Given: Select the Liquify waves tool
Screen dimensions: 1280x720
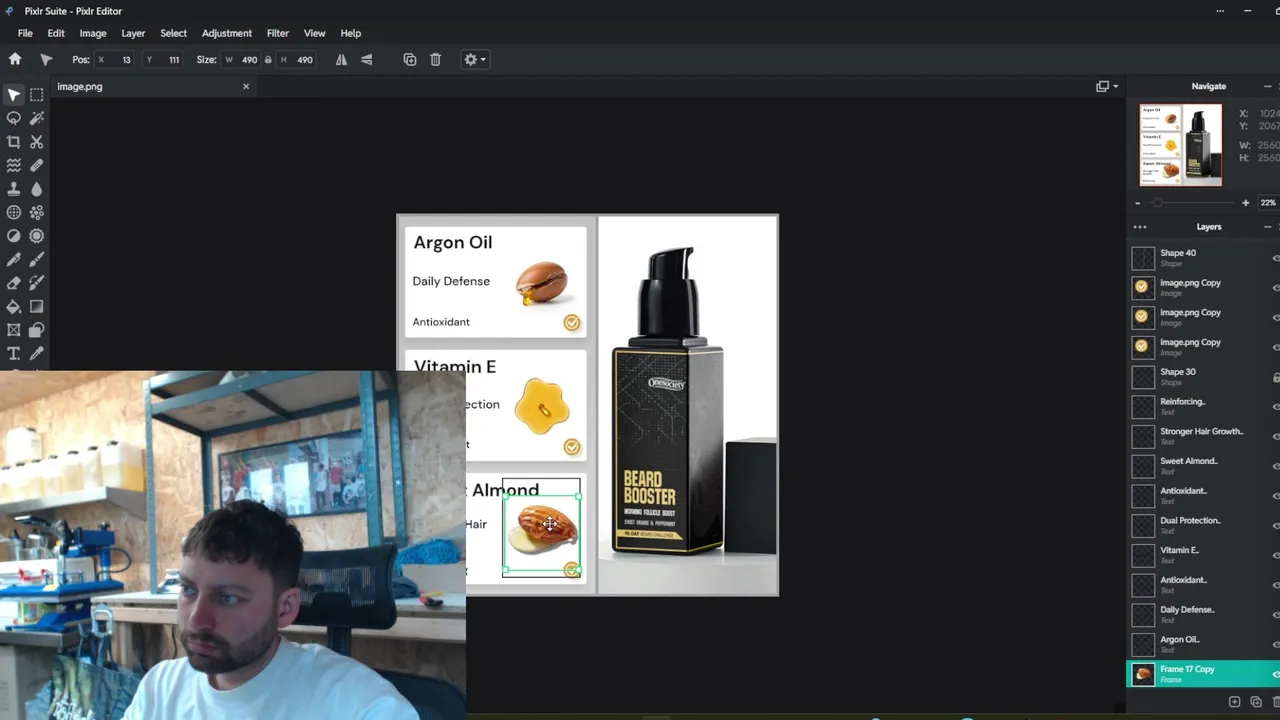Looking at the screenshot, I should click(14, 165).
